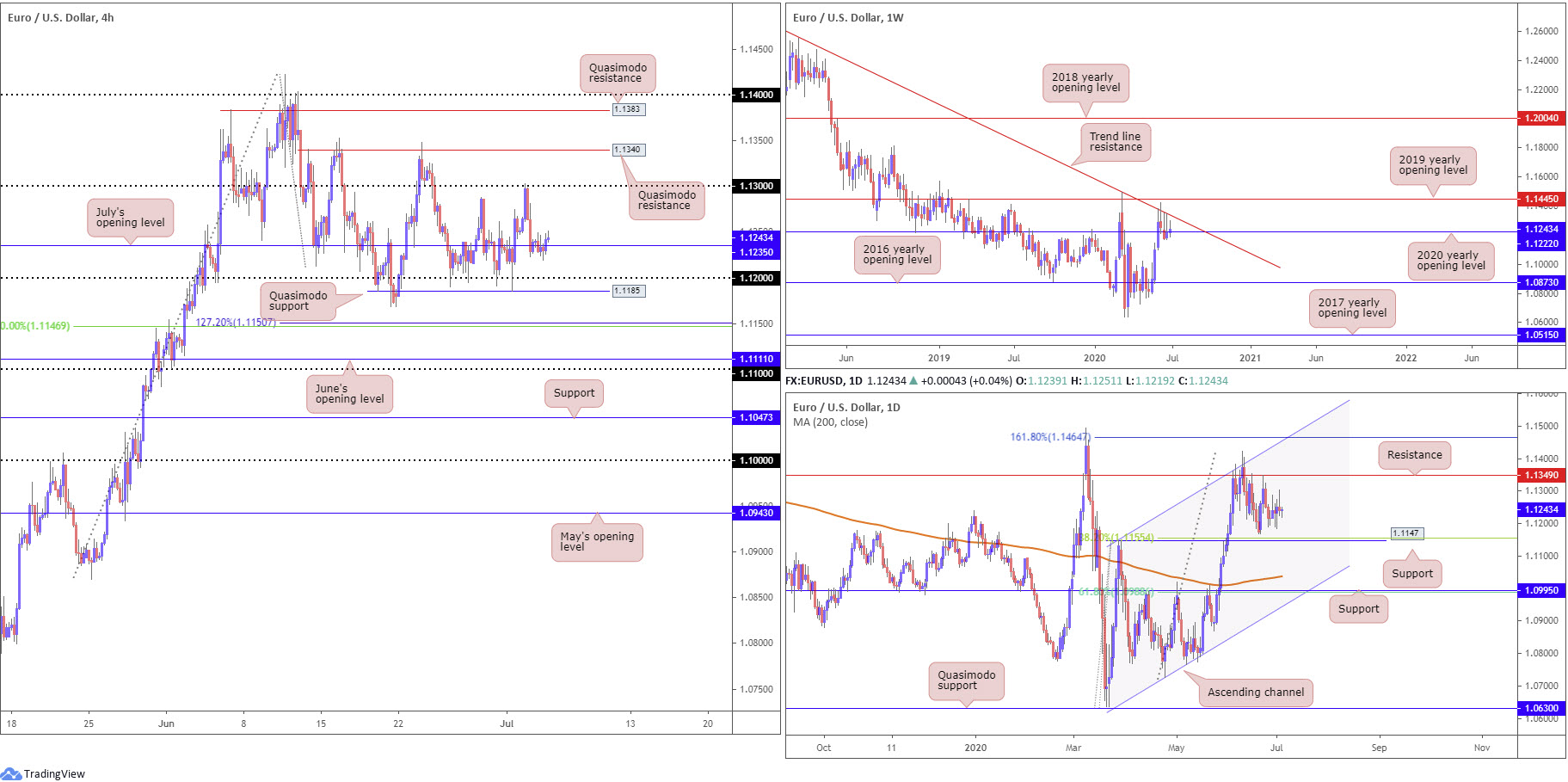The height and width of the screenshot is (782, 1568).
Task: Click the 1.13490 red price label on the daily axis
Action: [1541, 475]
